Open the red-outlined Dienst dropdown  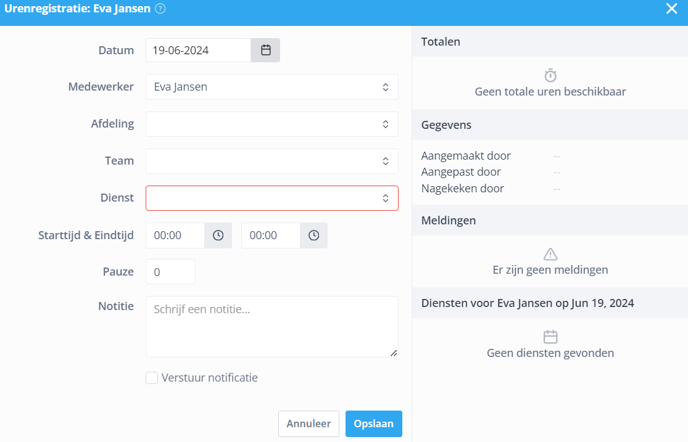(x=272, y=198)
